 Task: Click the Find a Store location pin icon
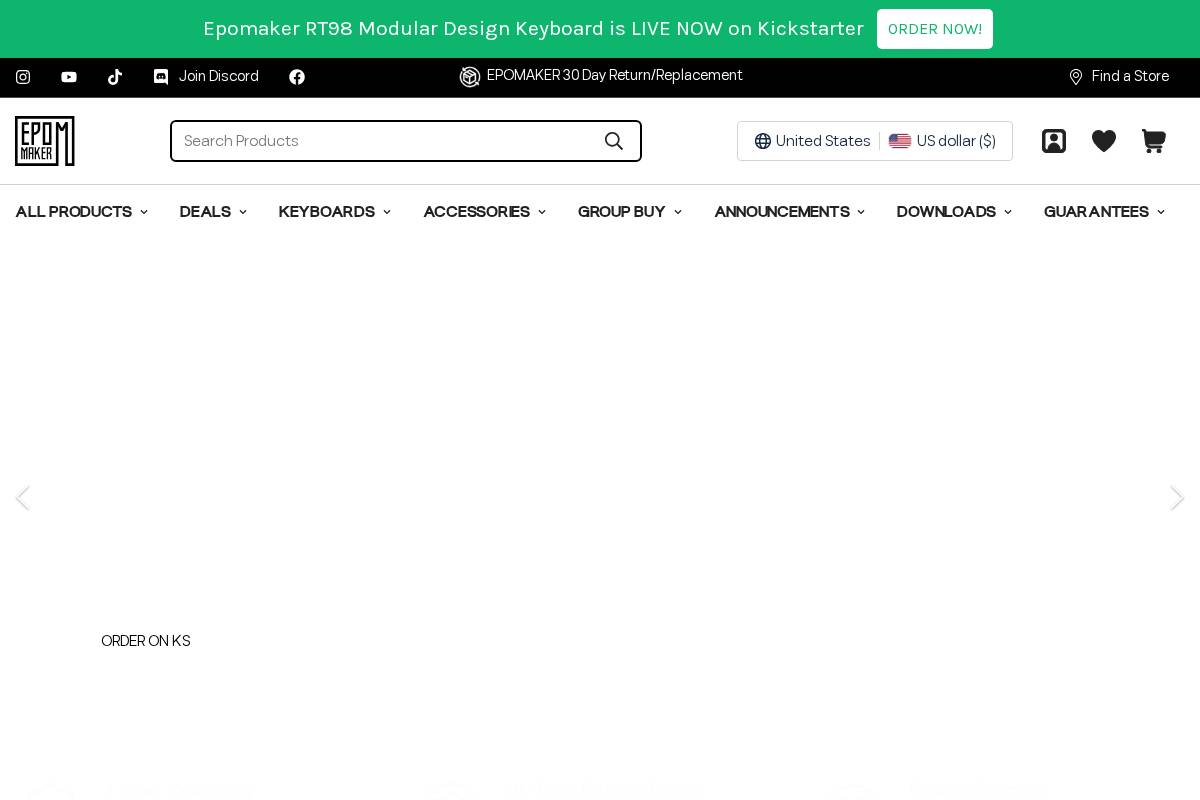[x=1076, y=77]
